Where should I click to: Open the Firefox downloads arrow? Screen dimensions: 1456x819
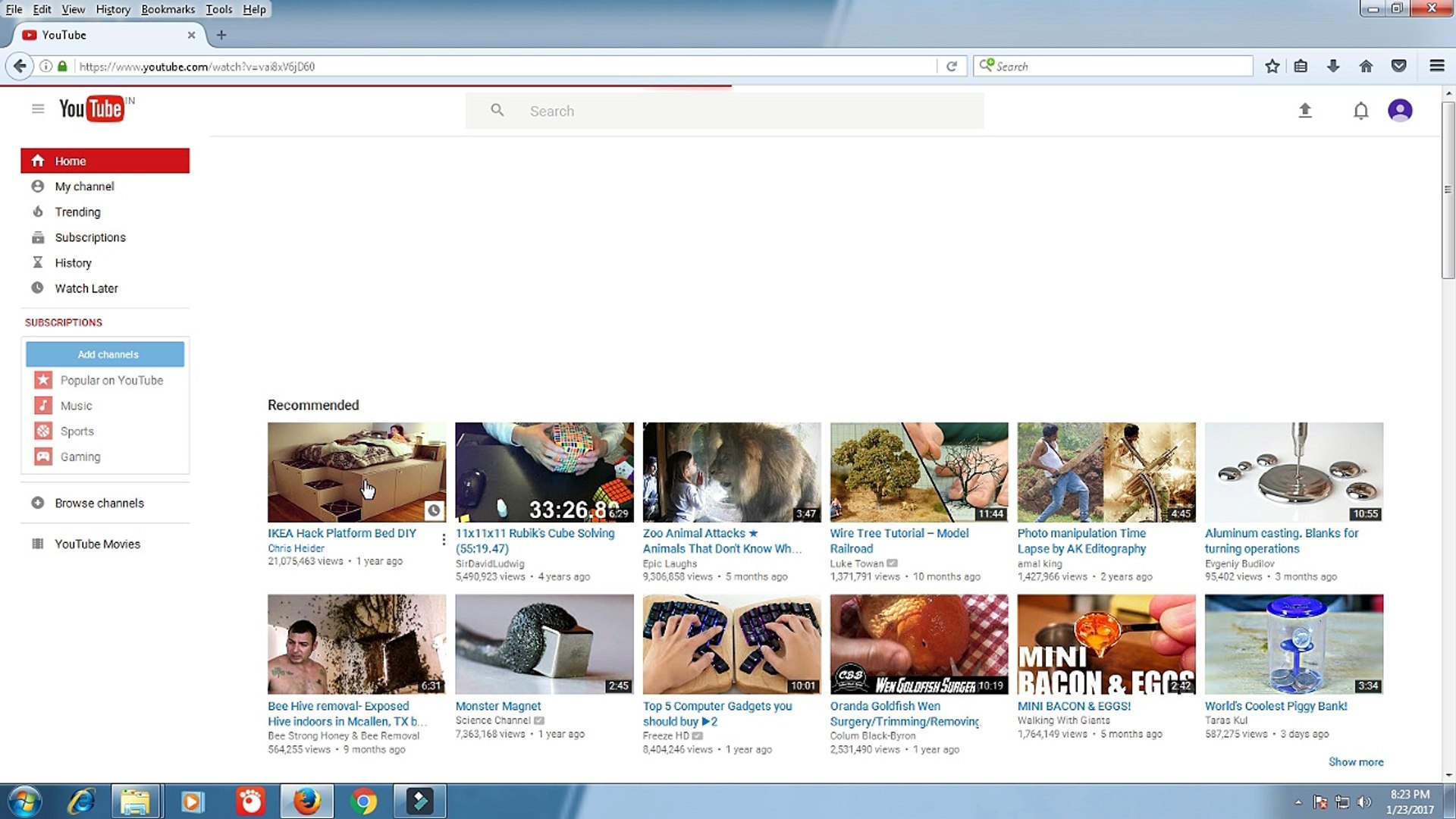click(x=1333, y=66)
